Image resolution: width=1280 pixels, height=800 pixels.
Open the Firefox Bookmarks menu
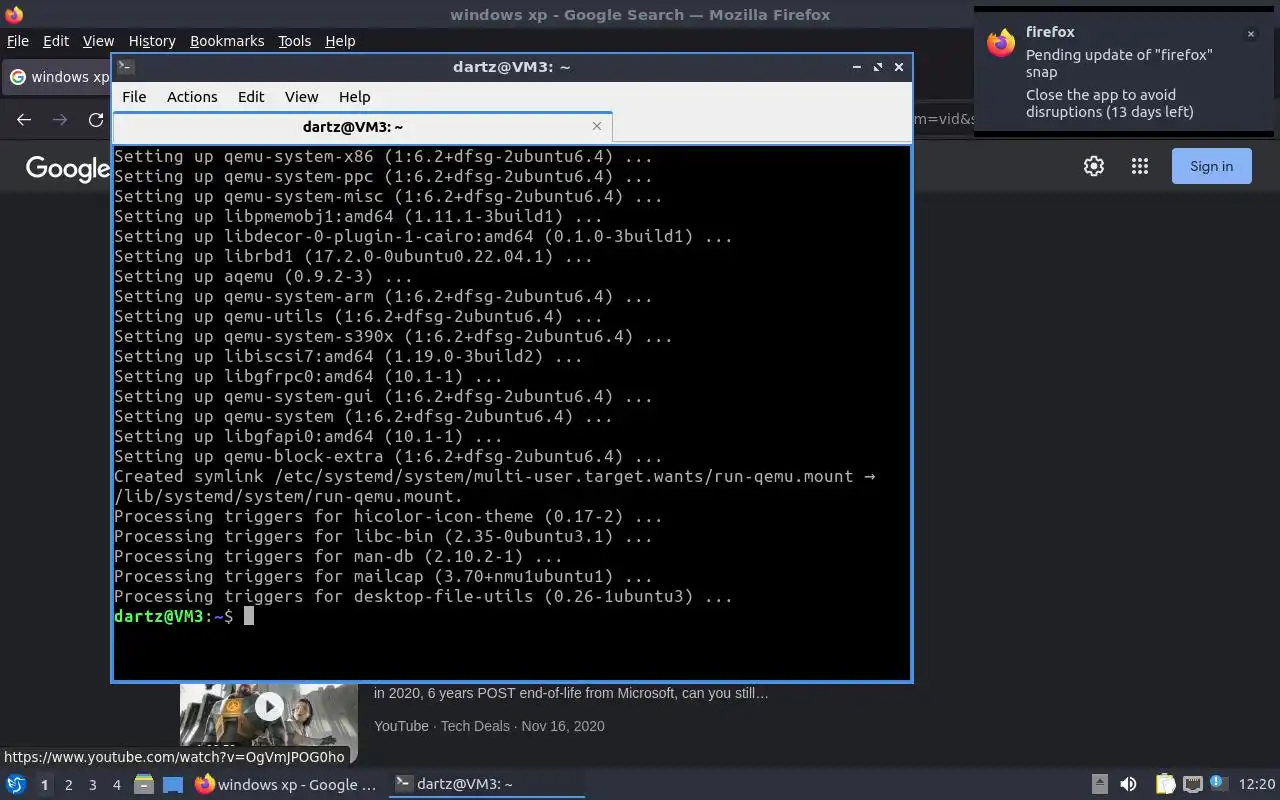227,41
